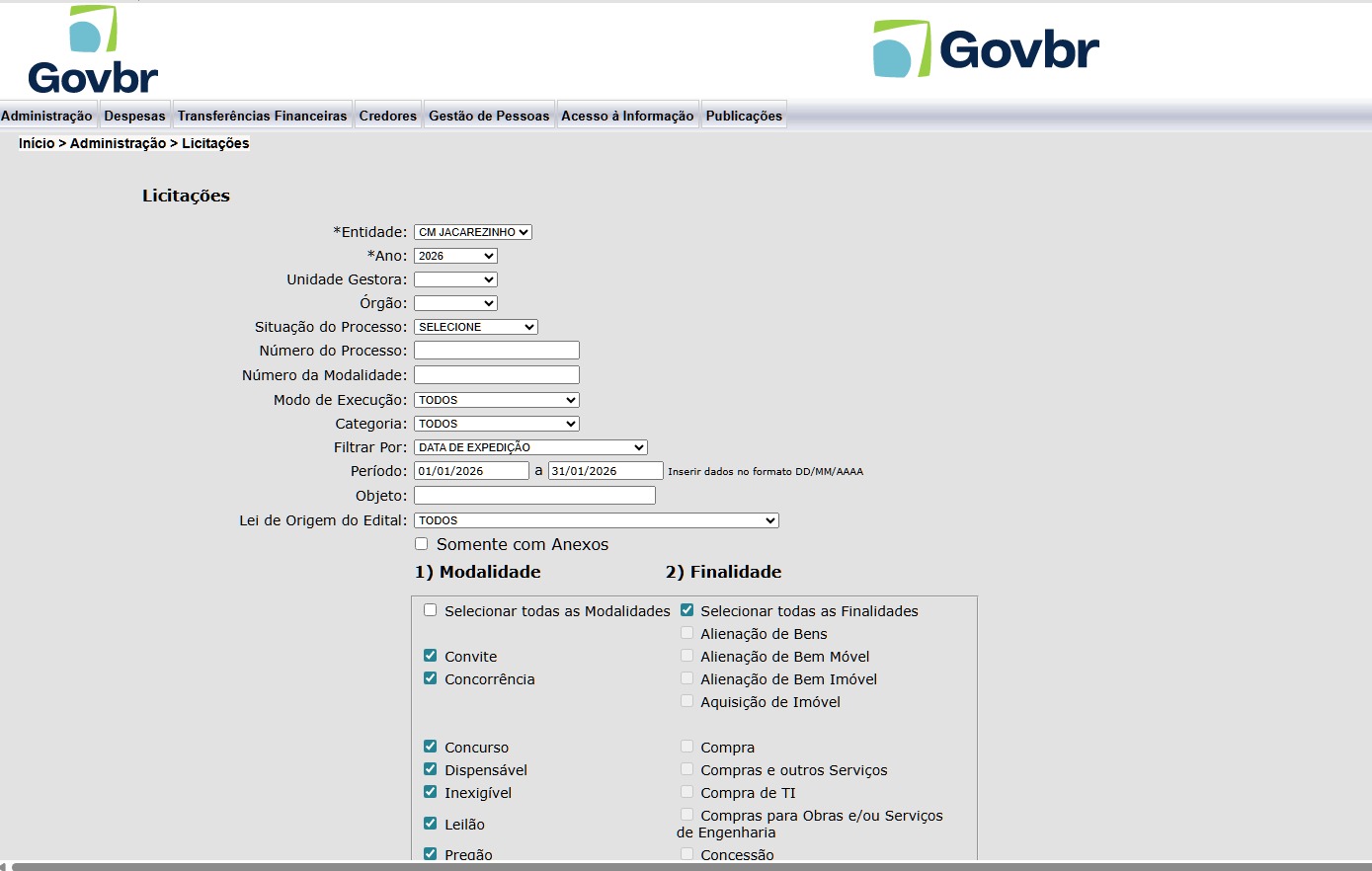Check Selecionar todas as Modalidades
Screen dimensions: 1372x871
point(430,610)
